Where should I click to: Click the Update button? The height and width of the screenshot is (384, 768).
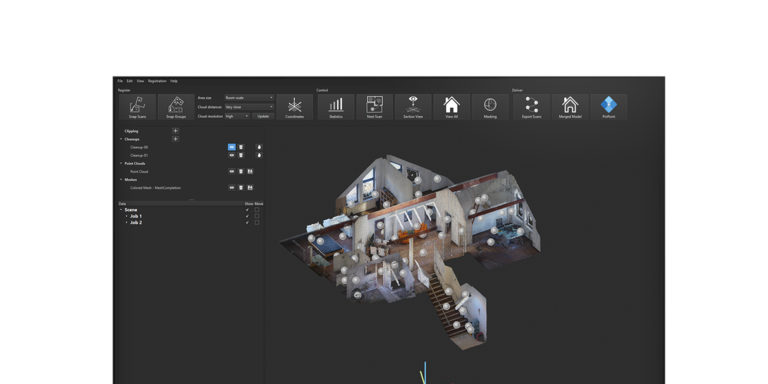[263, 116]
